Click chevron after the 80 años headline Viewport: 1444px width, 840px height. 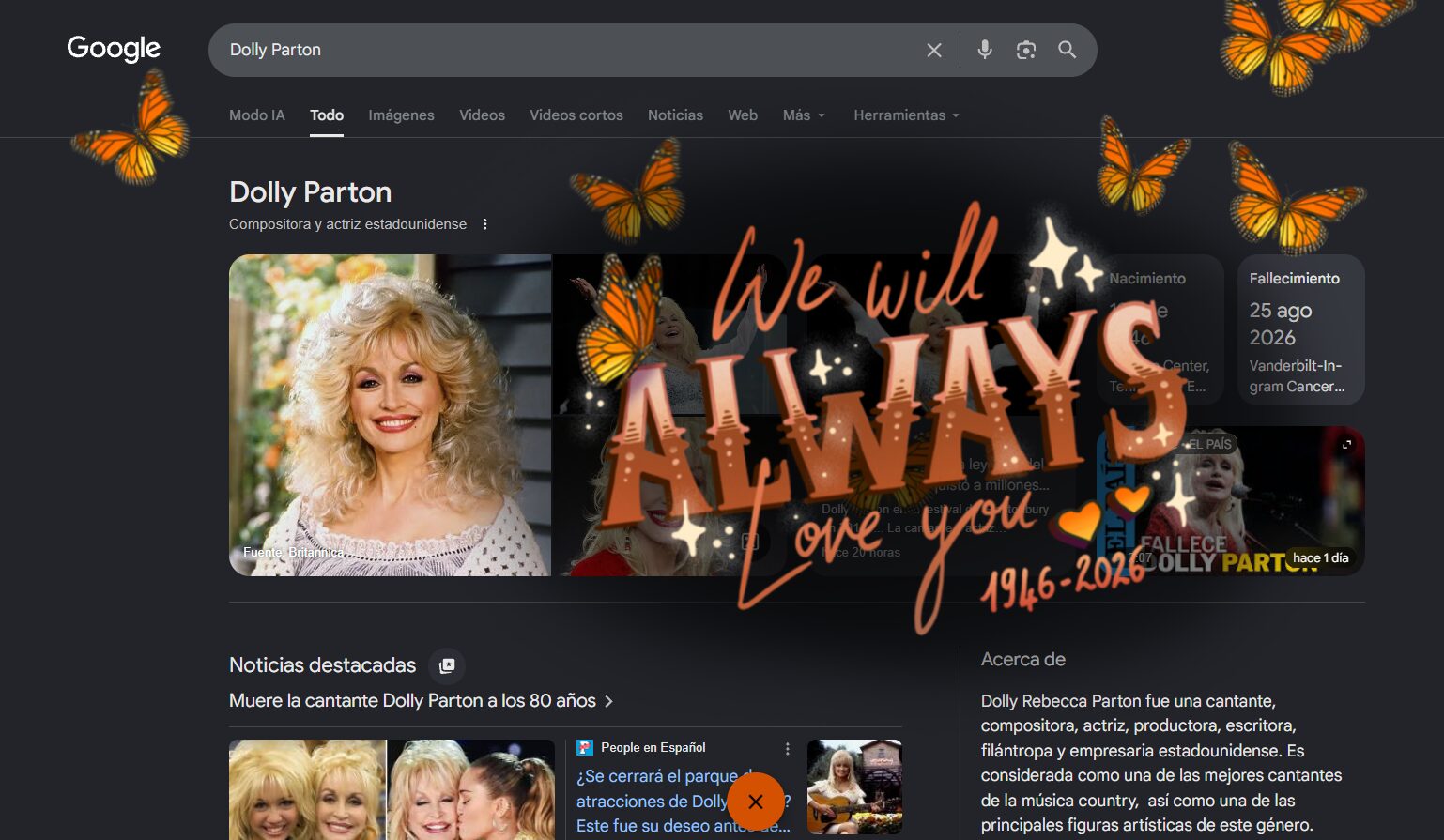point(608,701)
